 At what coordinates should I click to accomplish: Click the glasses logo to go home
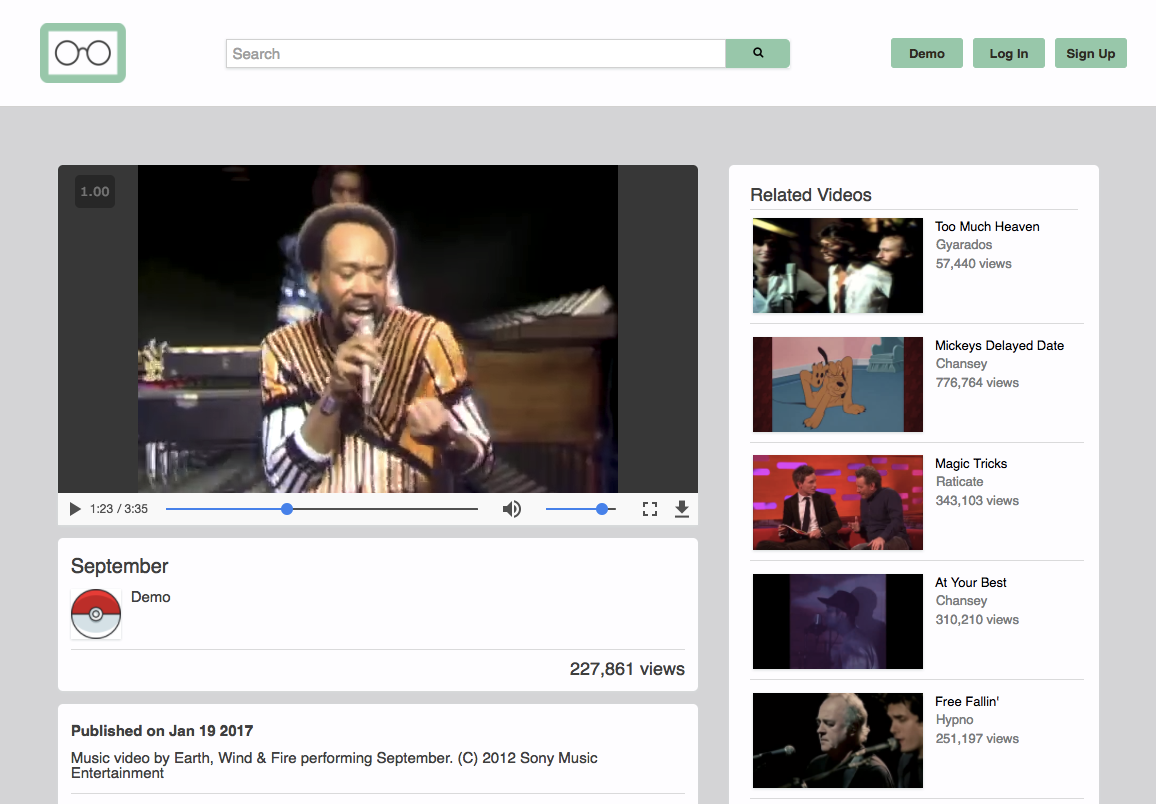click(x=83, y=53)
